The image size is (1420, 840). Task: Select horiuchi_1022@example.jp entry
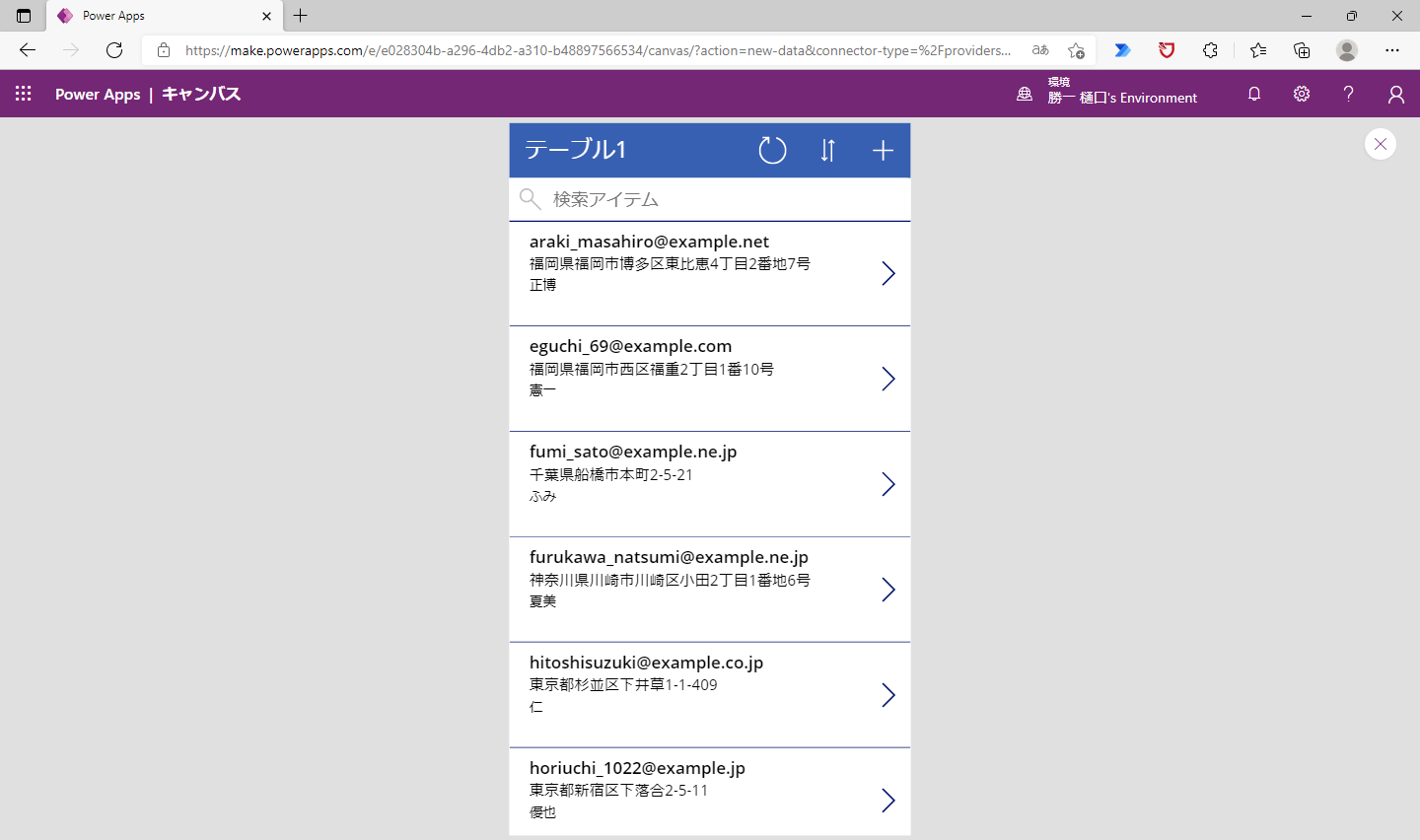(x=637, y=768)
